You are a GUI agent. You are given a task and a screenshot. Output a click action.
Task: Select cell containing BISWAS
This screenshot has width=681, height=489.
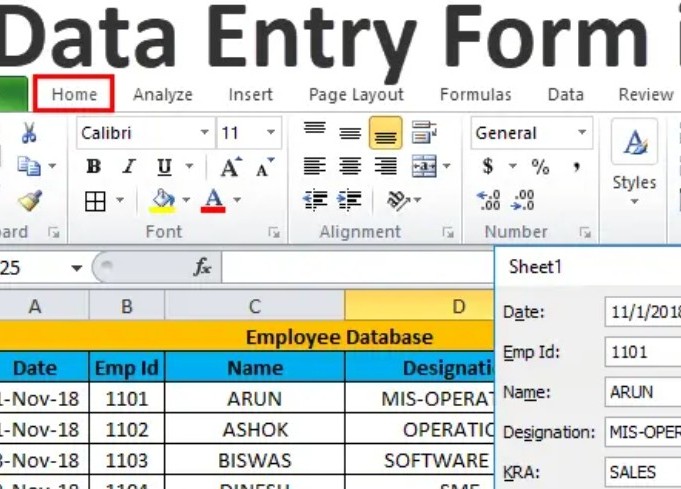coord(255,460)
